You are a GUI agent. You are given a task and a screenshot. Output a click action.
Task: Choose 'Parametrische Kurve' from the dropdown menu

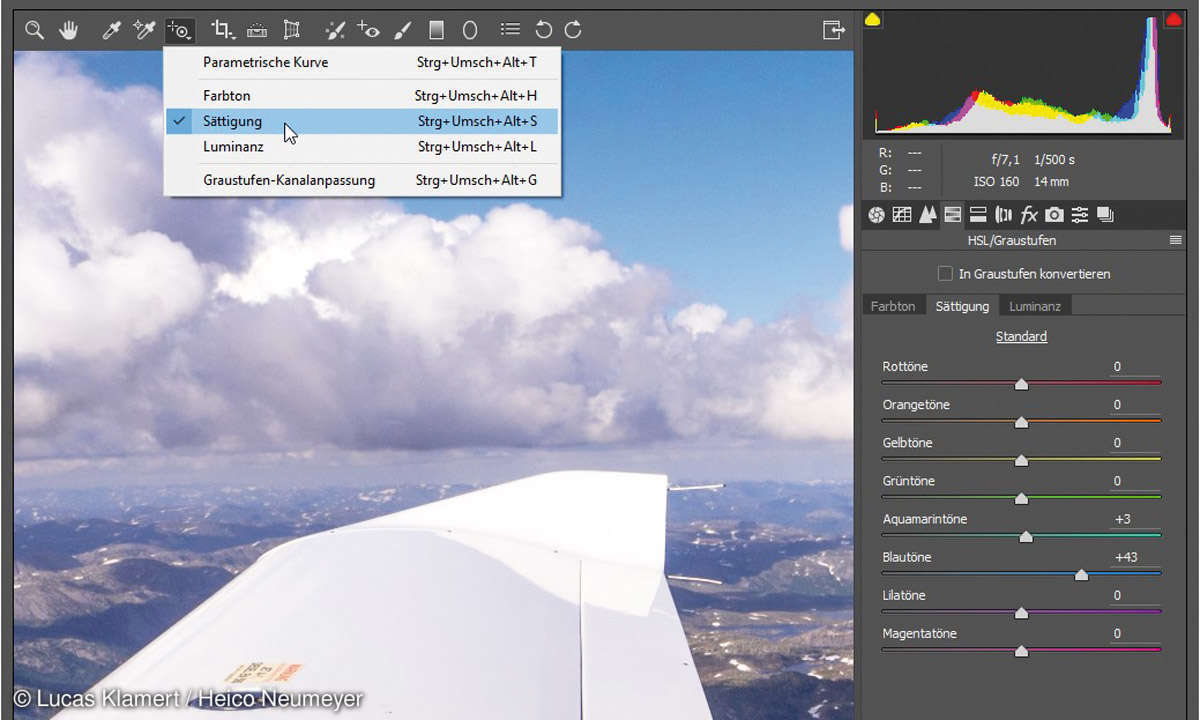click(x=361, y=62)
